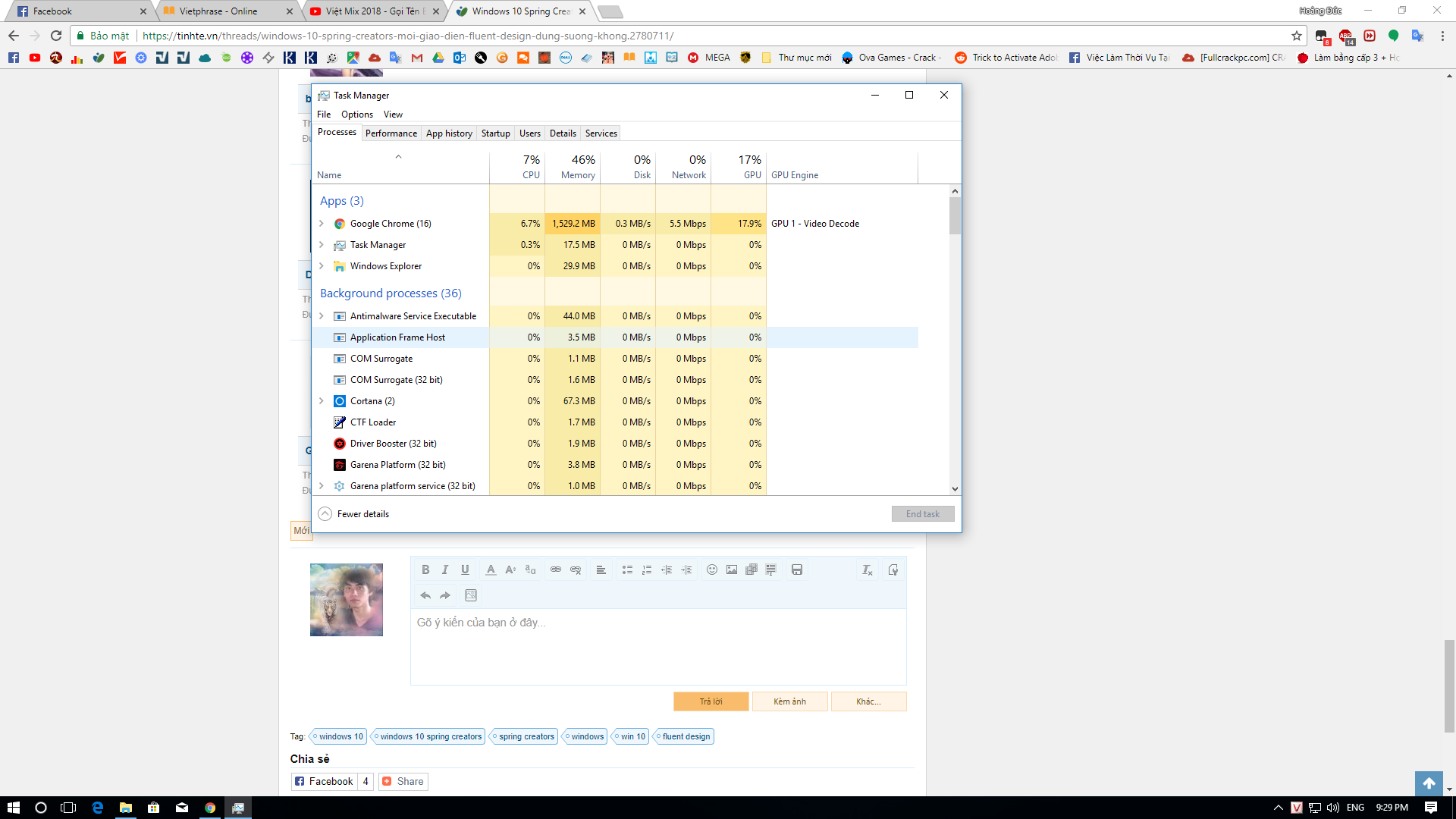
Task: Expand Antimalware Service Executable row
Action: point(322,316)
